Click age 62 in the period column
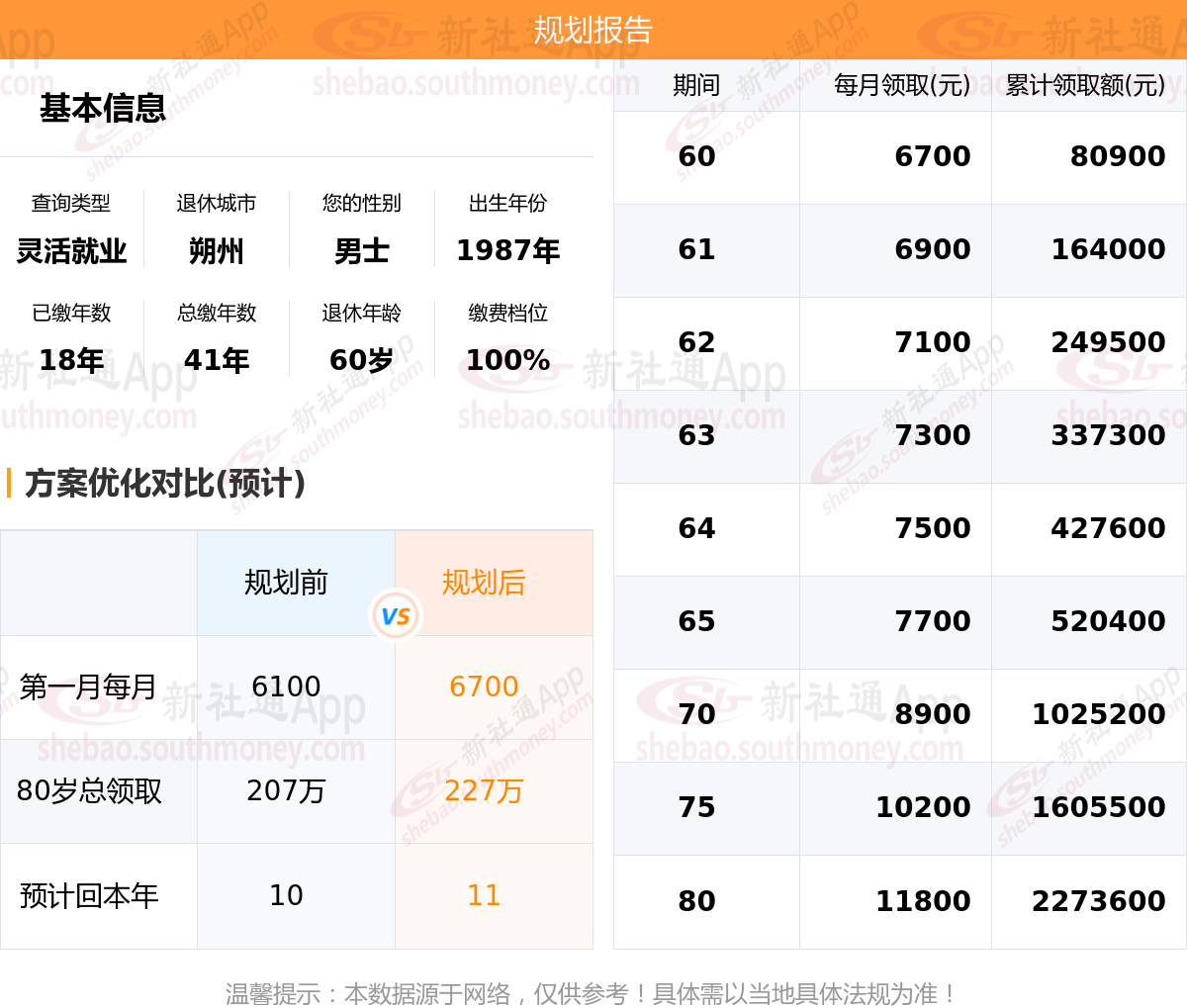 [696, 342]
